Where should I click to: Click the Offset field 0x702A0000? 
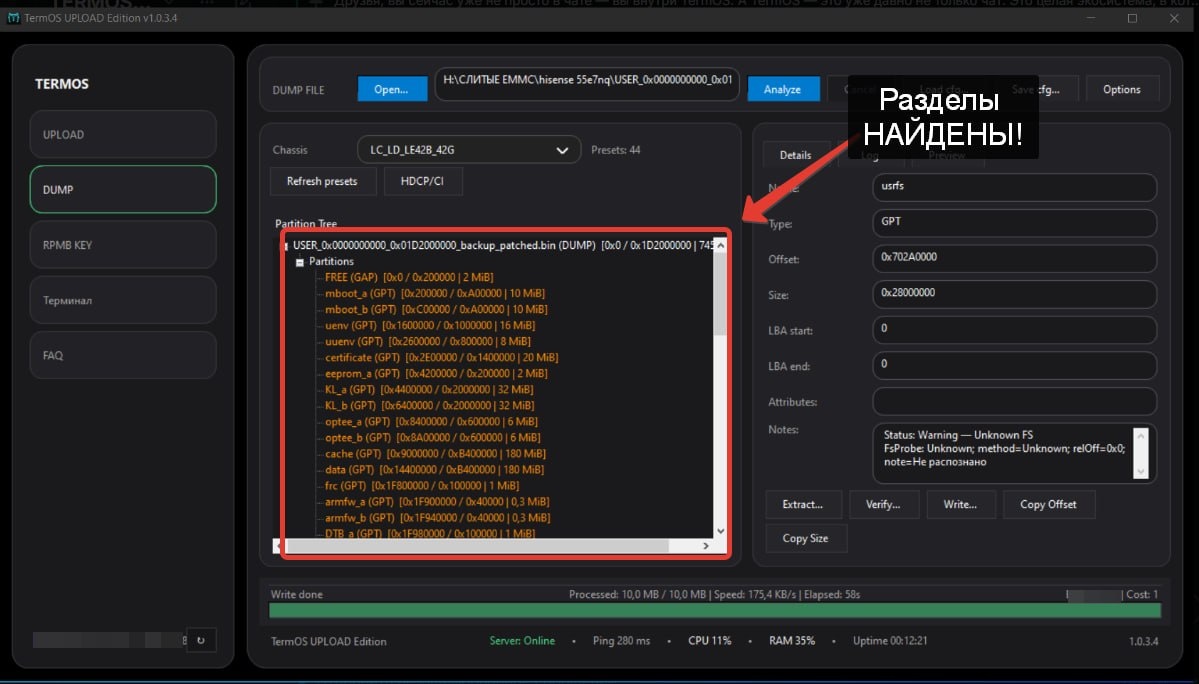point(1014,258)
